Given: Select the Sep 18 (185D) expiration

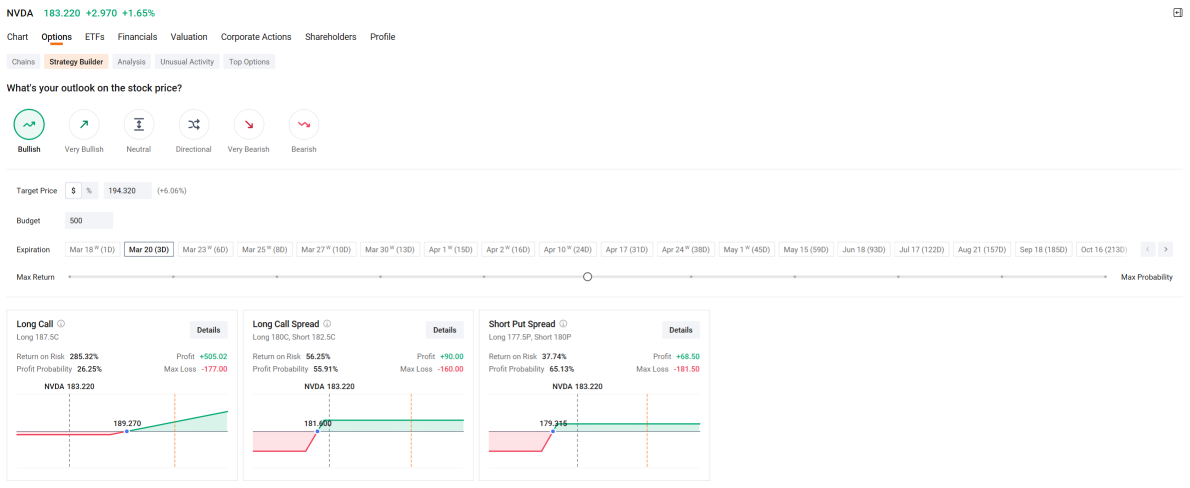Looking at the screenshot, I should pos(1044,249).
